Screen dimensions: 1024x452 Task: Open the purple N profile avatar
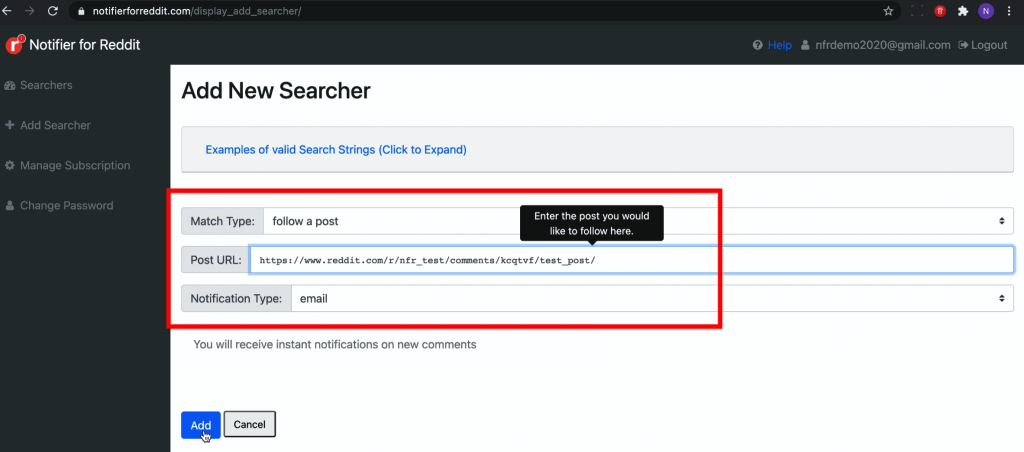985,11
